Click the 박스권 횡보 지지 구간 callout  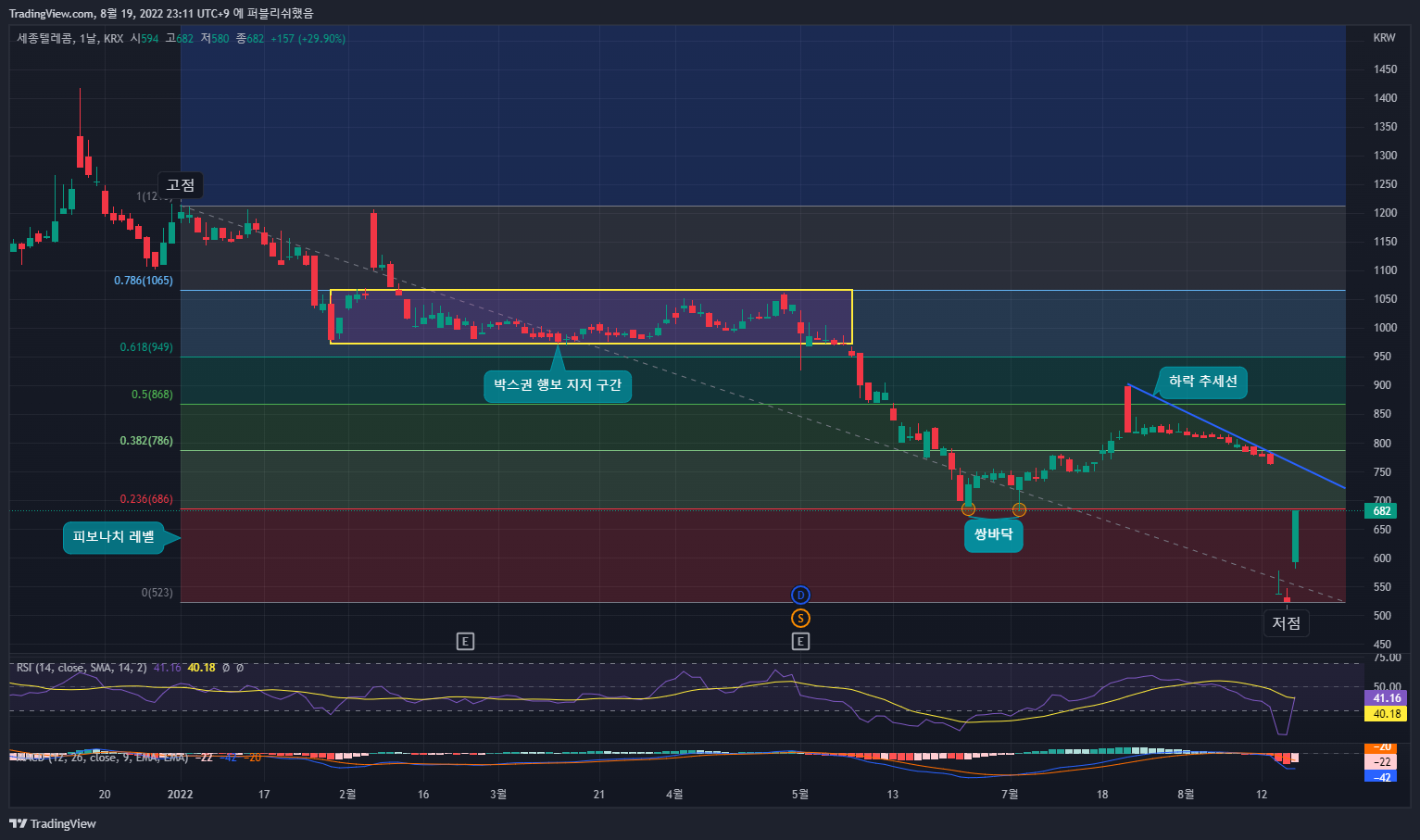558,384
